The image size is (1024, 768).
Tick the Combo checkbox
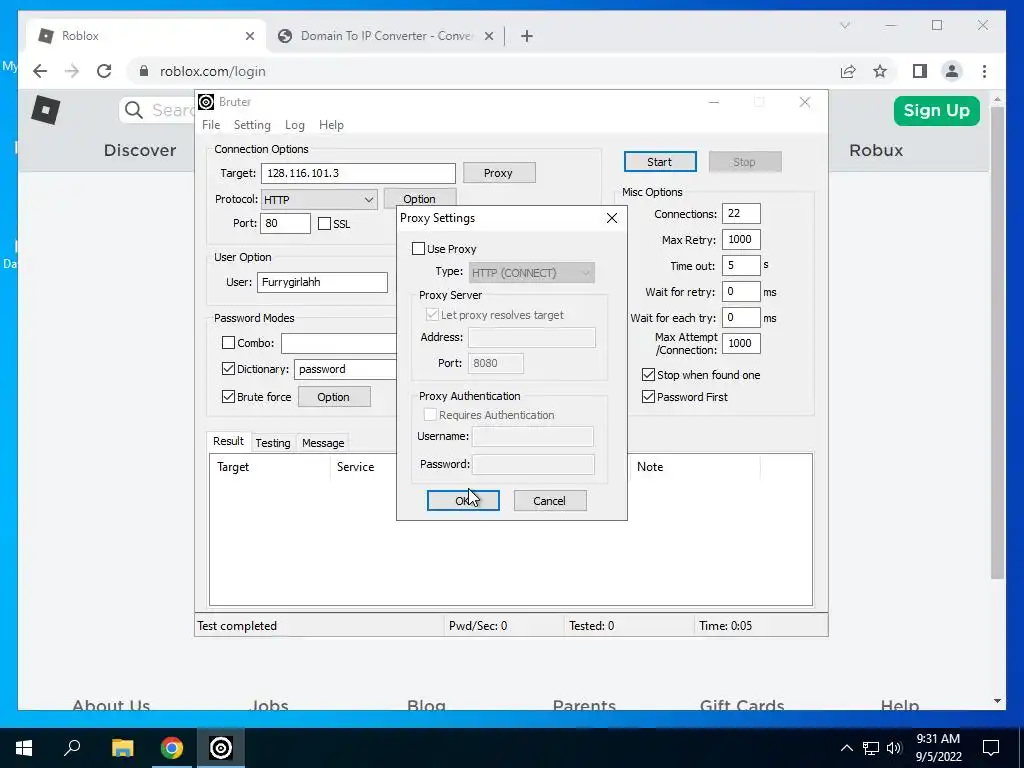coord(229,343)
